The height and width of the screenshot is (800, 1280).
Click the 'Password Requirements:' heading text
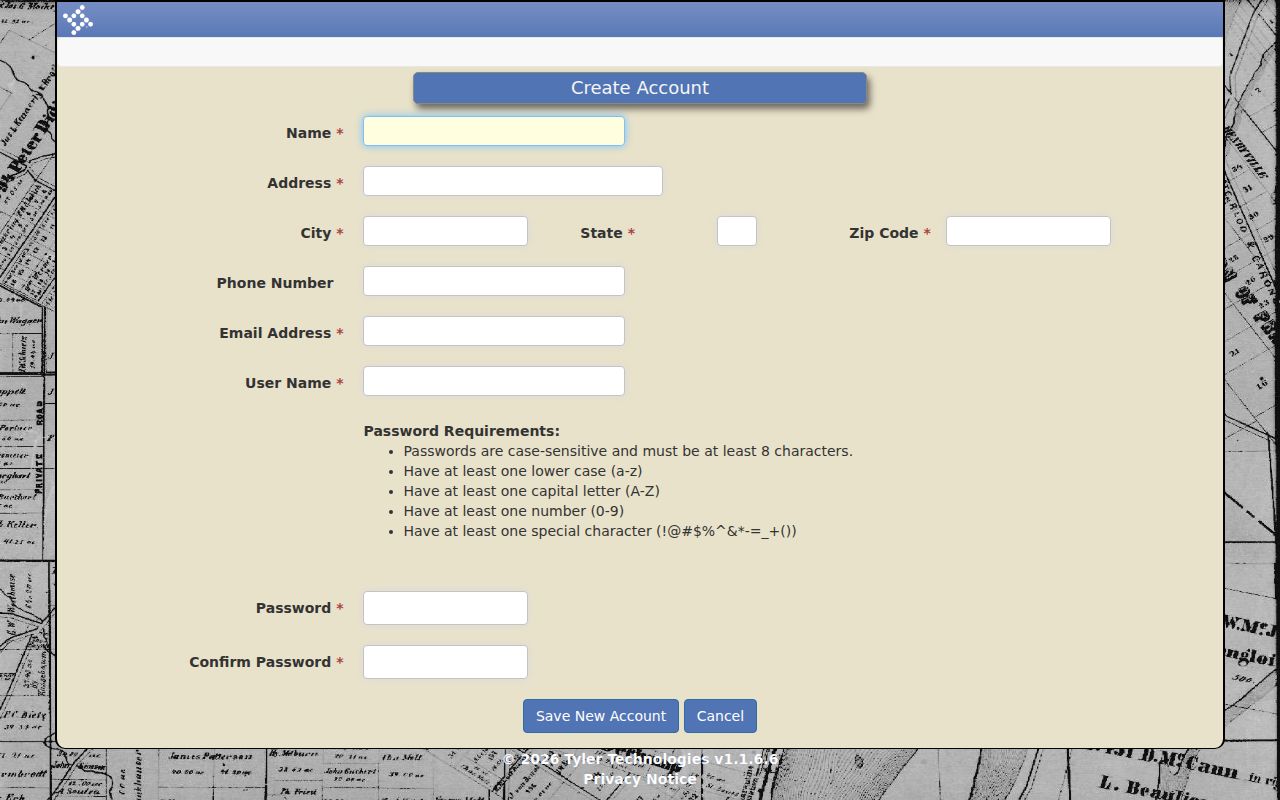coord(462,431)
